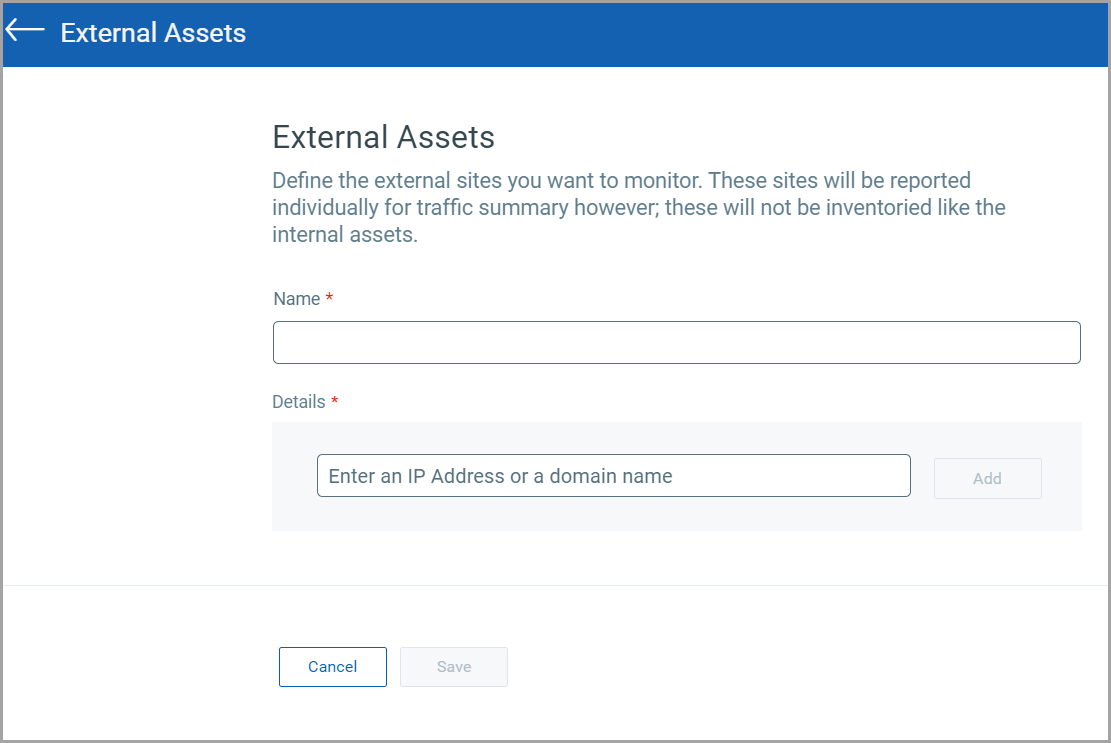Viewport: 1111px width, 743px height.
Task: Click the Name input field
Action: tap(676, 342)
